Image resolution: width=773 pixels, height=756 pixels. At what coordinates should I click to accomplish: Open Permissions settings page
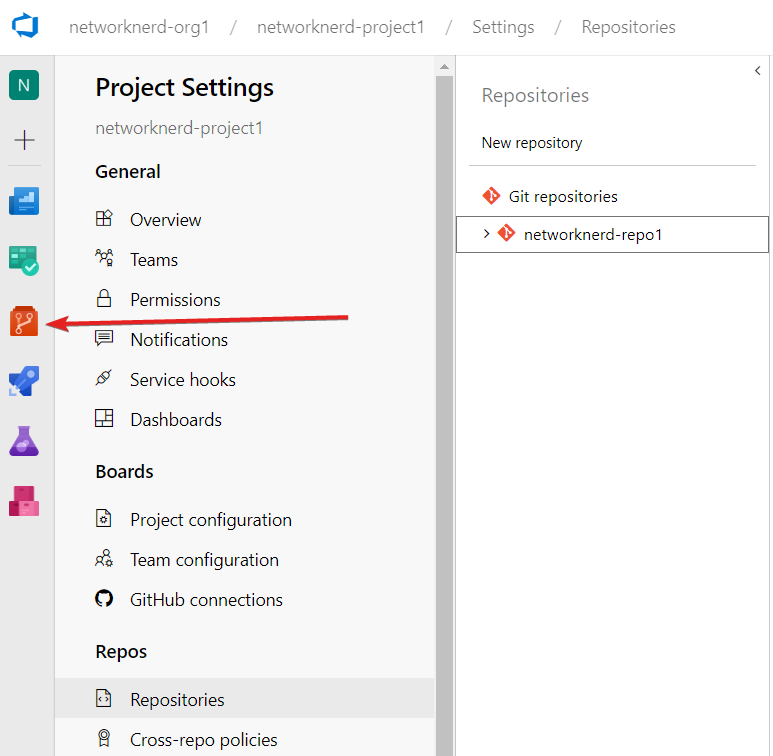point(175,300)
